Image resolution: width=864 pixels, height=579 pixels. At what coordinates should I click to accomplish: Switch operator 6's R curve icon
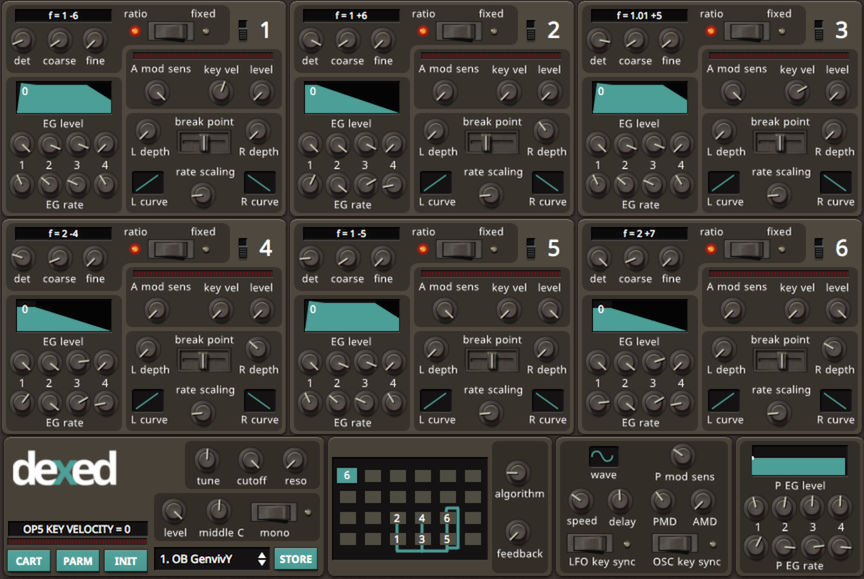click(x=835, y=401)
